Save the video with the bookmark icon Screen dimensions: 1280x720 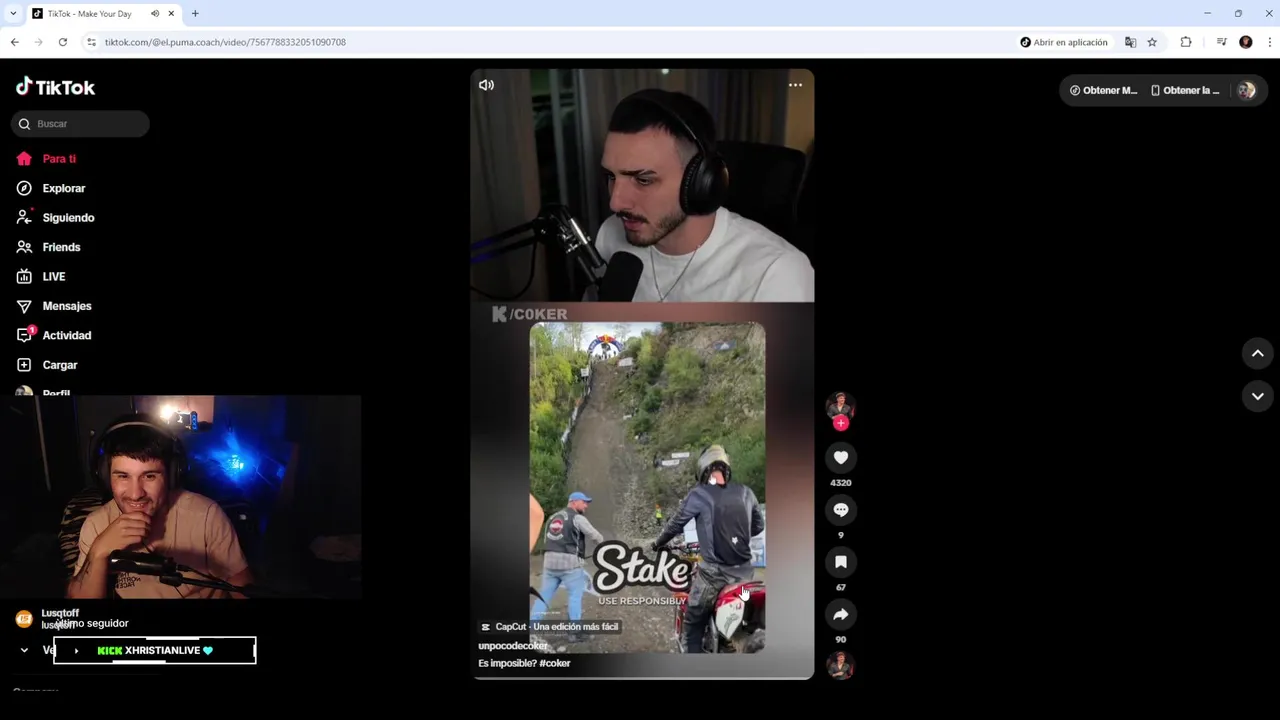click(841, 562)
